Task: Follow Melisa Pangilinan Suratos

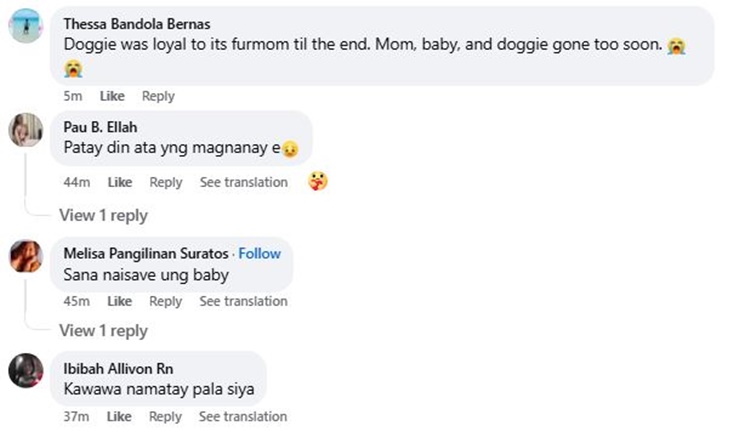Action: coord(259,253)
